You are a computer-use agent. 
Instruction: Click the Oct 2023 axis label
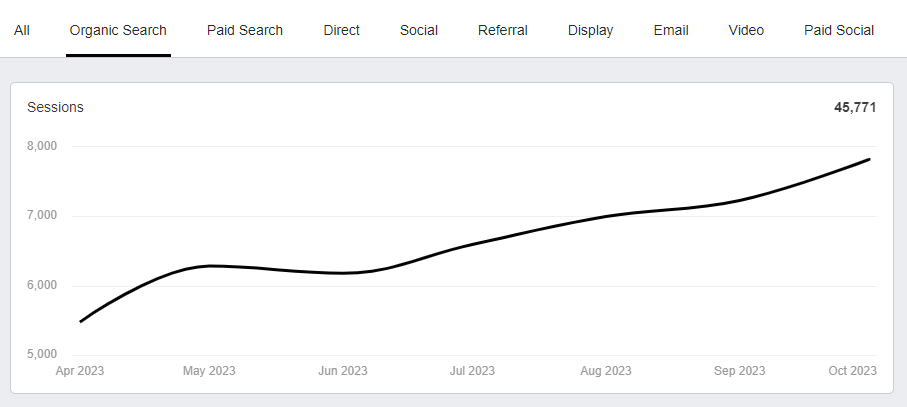[853, 371]
